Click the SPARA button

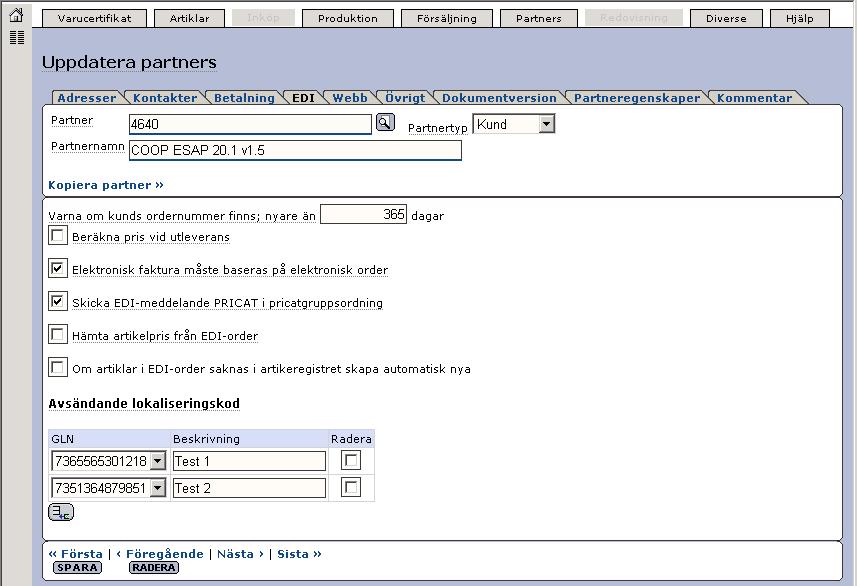coord(77,567)
